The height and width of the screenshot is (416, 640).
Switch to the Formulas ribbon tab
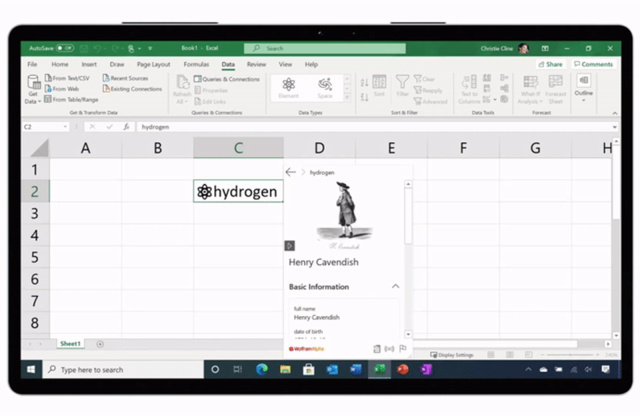(x=196, y=64)
